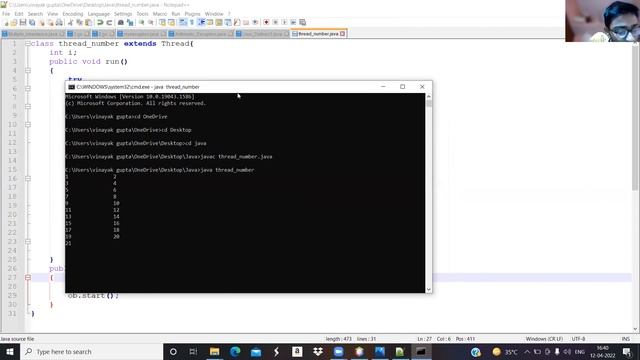Click the length : 473 status text
The height and width of the screenshot is (360, 640).
pyautogui.click(x=339, y=339)
